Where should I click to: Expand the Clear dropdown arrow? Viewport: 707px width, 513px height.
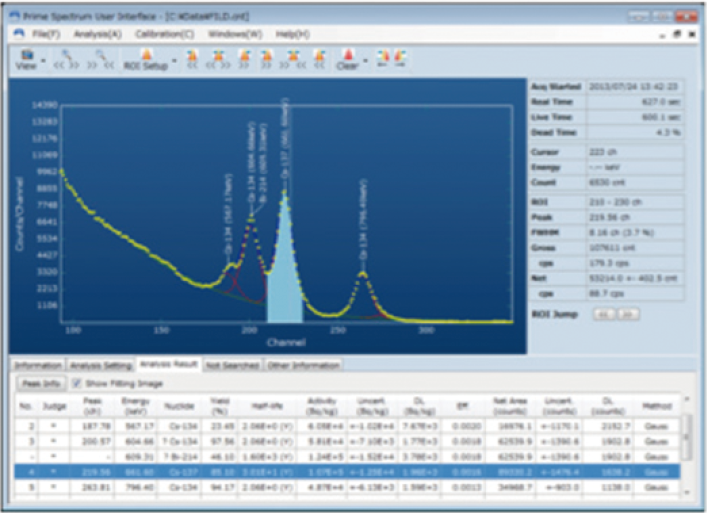click(365, 60)
